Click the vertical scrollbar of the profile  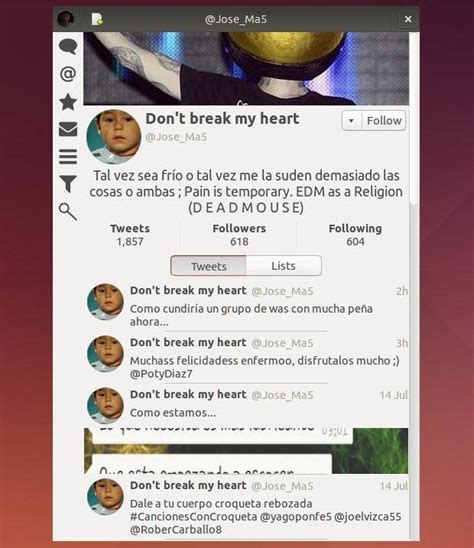414,119
